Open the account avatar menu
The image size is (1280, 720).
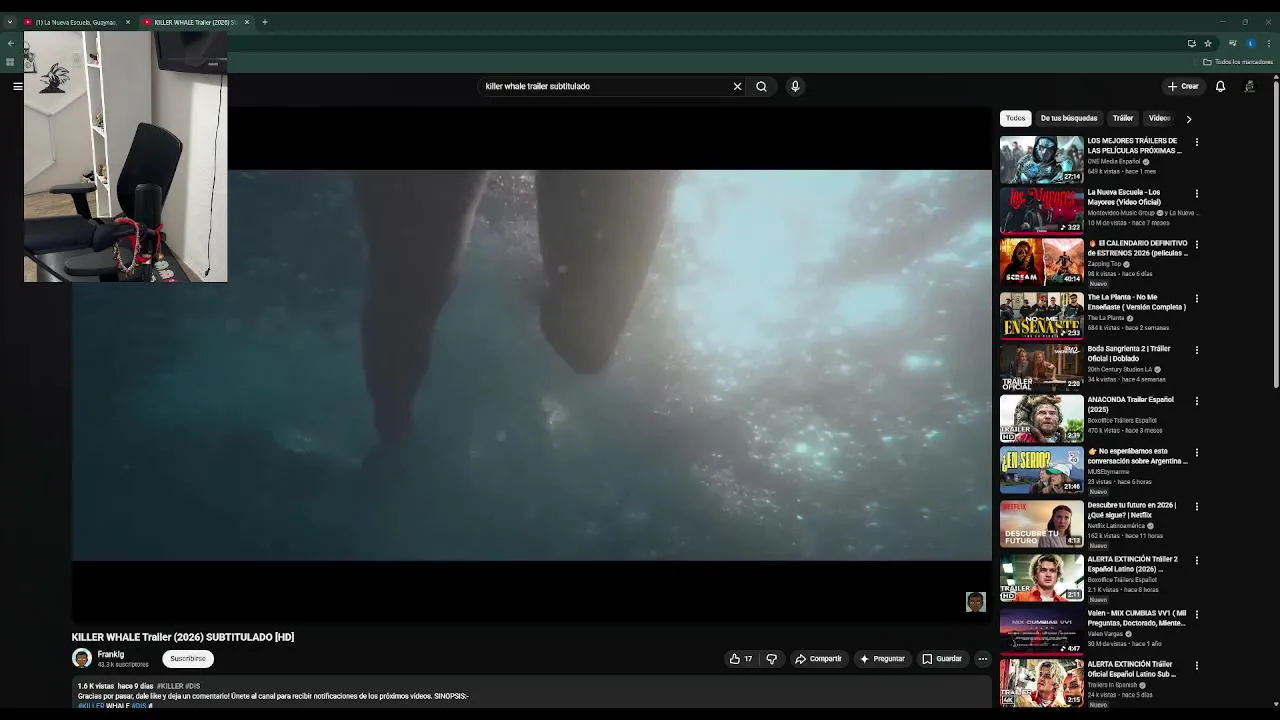(x=1250, y=86)
